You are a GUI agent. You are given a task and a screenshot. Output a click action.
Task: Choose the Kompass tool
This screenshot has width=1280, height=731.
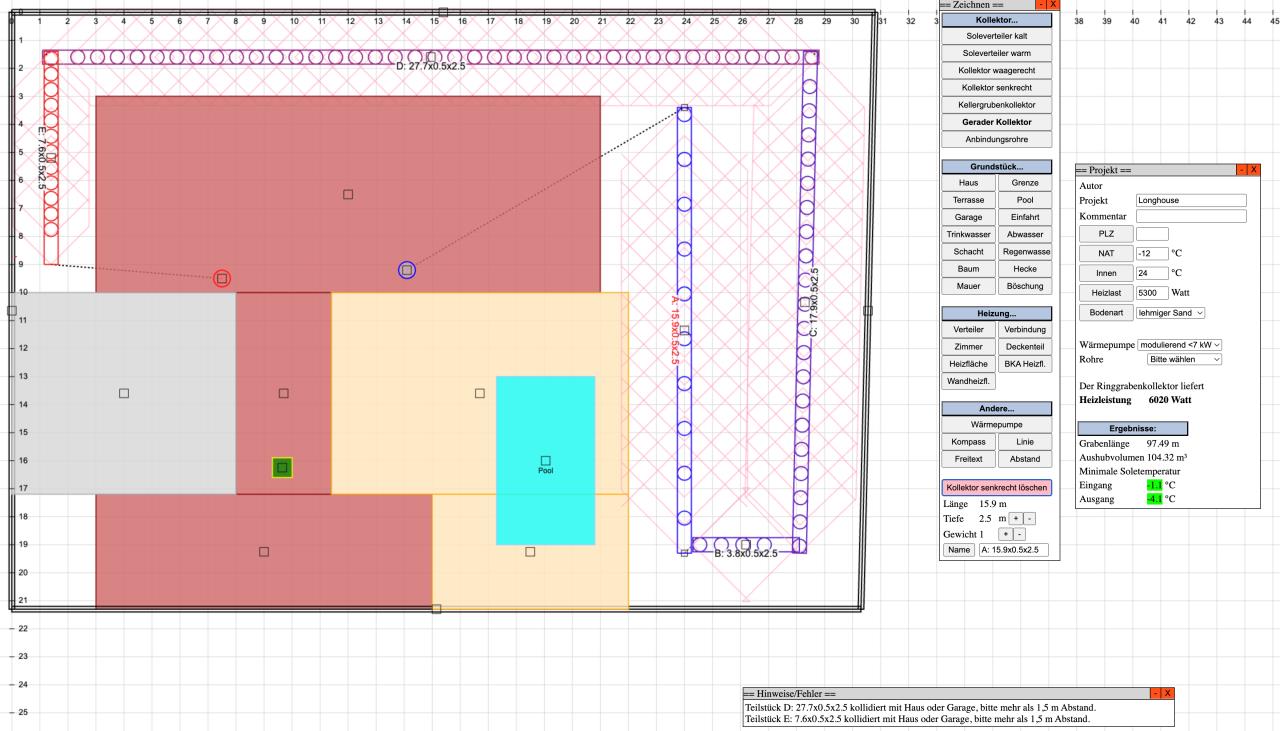968,442
